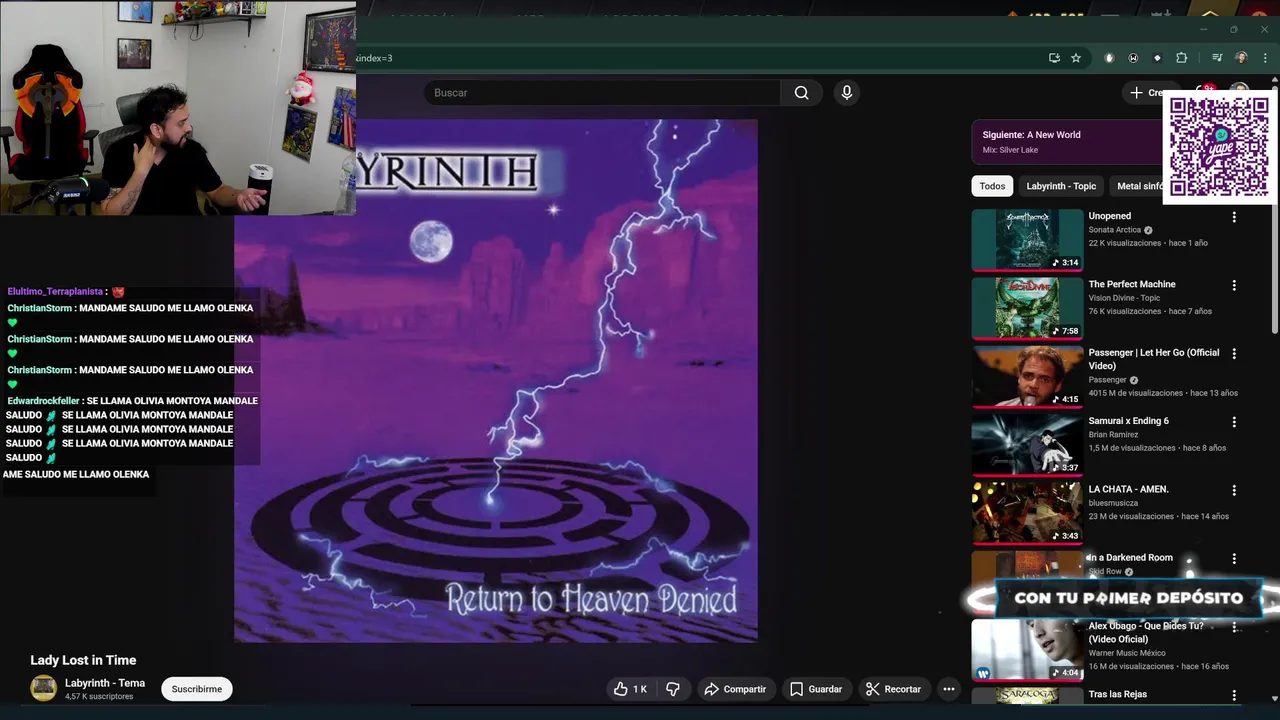Like the video with thumbs up
Screen dimensions: 1280x720
pos(630,689)
